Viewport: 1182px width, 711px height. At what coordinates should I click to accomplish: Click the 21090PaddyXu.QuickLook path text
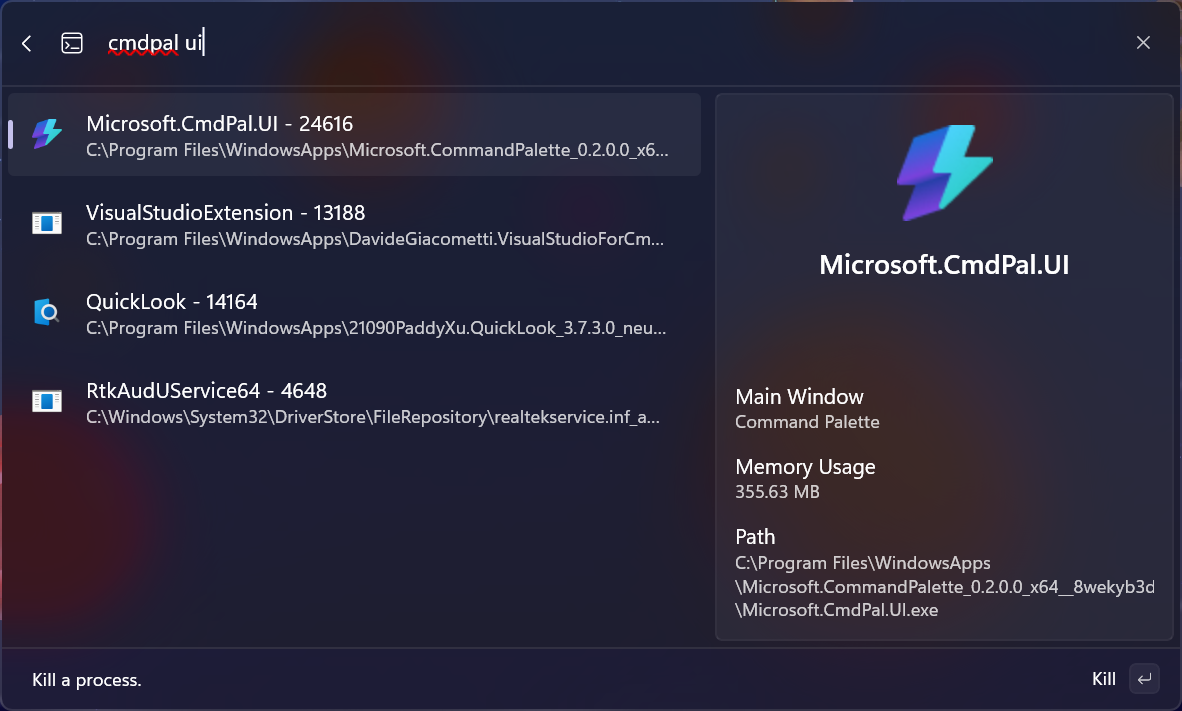[376, 328]
